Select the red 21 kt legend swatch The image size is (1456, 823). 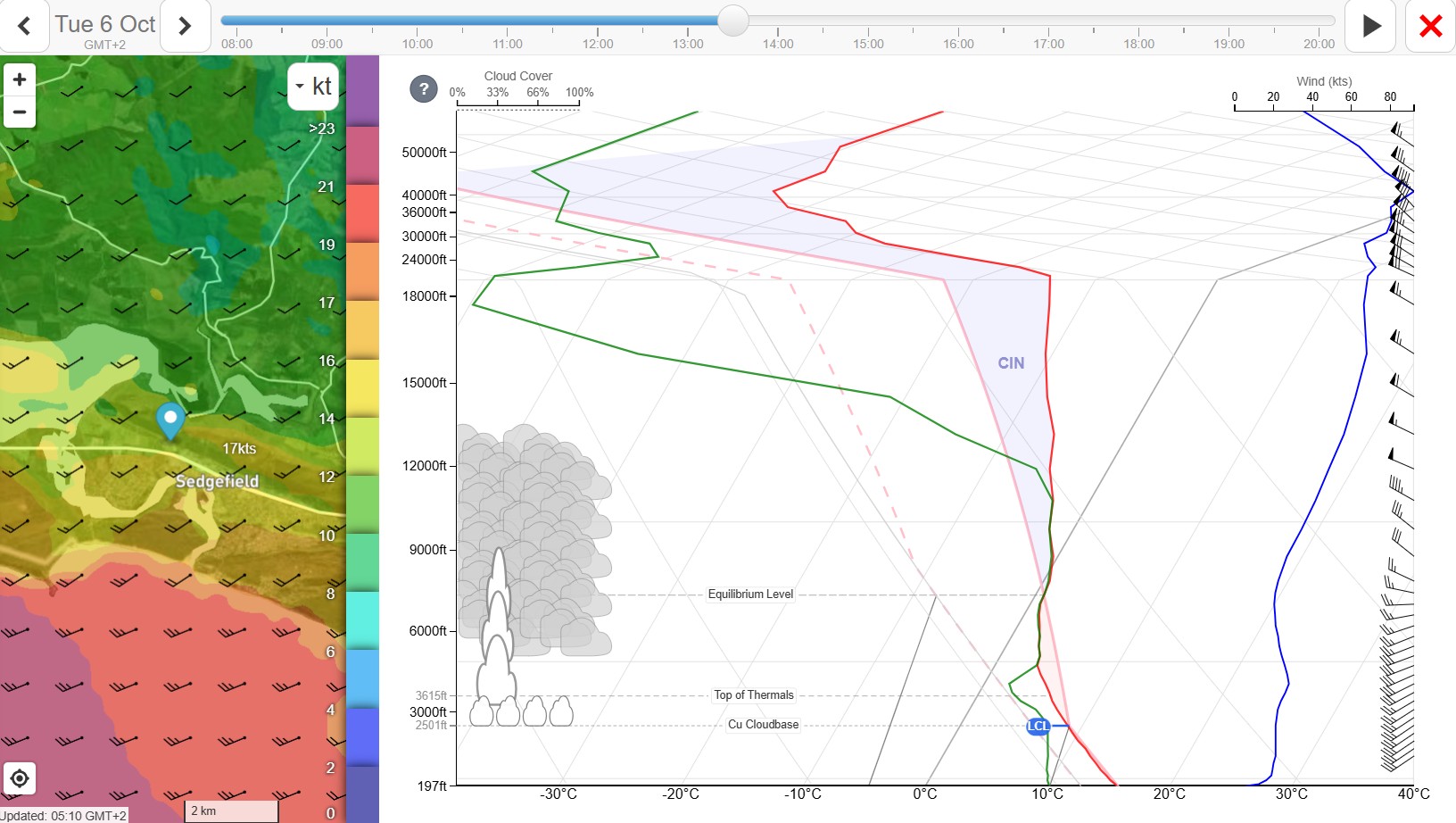point(362,213)
